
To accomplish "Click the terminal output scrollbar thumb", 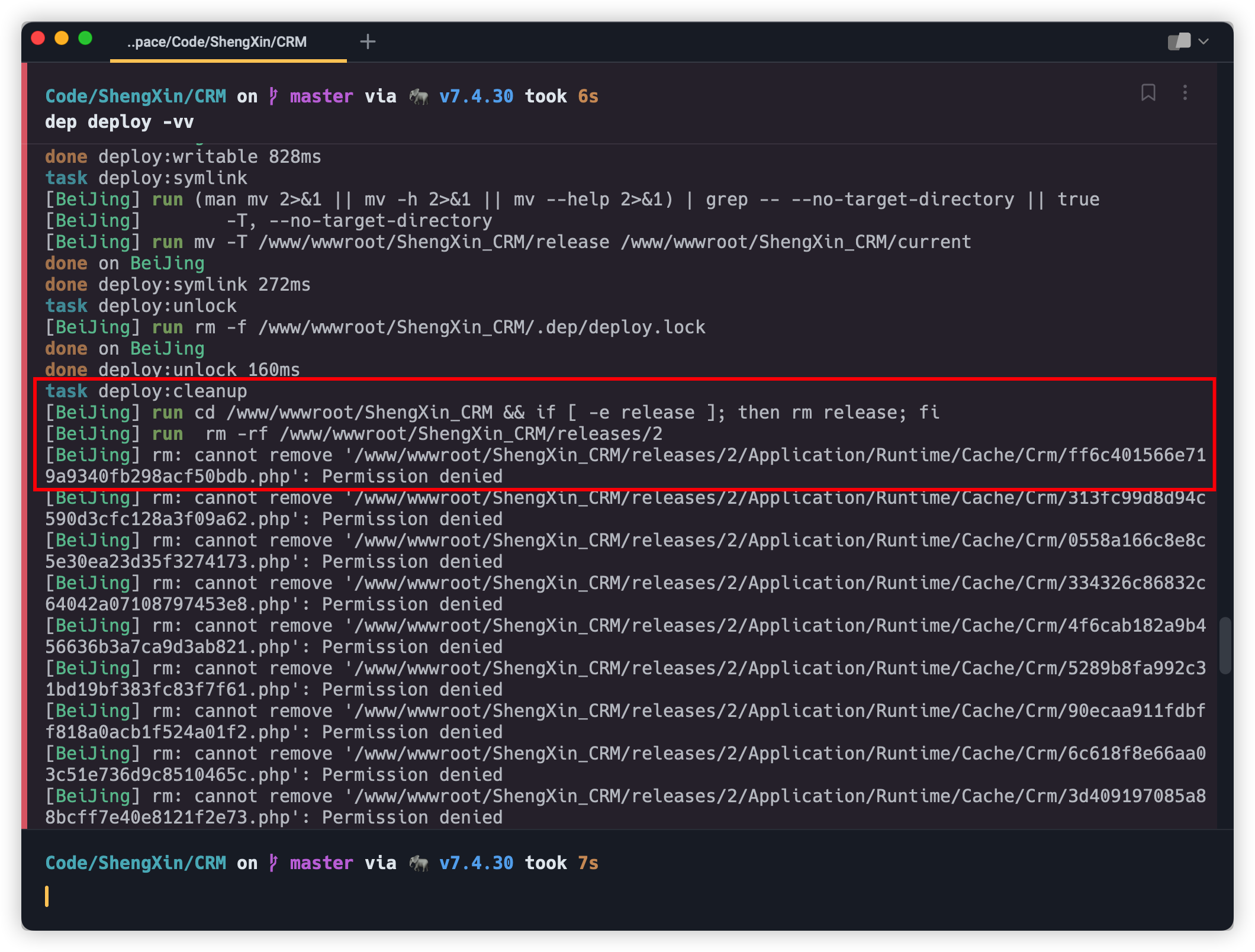I will pyautogui.click(x=1225, y=645).
